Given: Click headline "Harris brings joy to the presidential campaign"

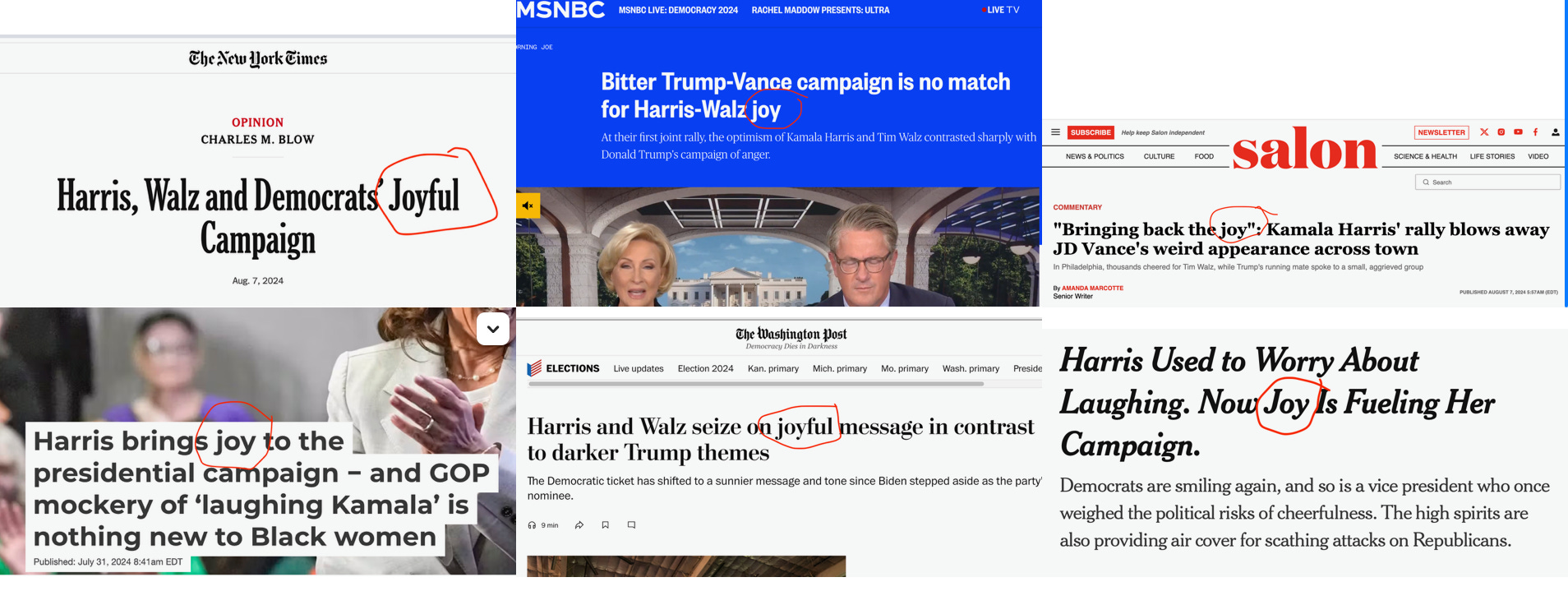Looking at the screenshot, I should point(261,488).
